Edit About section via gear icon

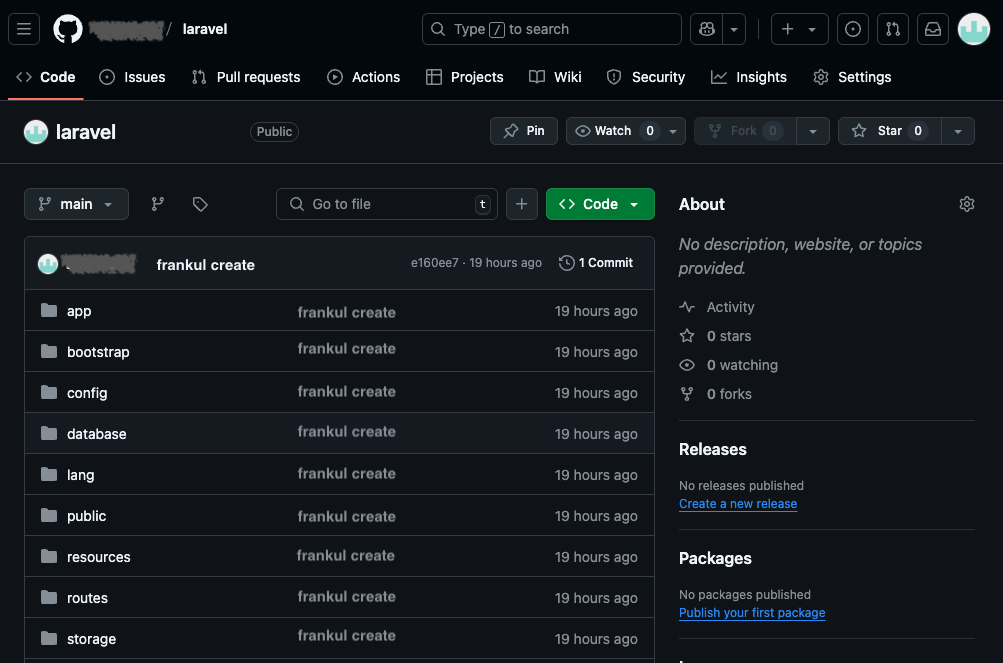[967, 204]
